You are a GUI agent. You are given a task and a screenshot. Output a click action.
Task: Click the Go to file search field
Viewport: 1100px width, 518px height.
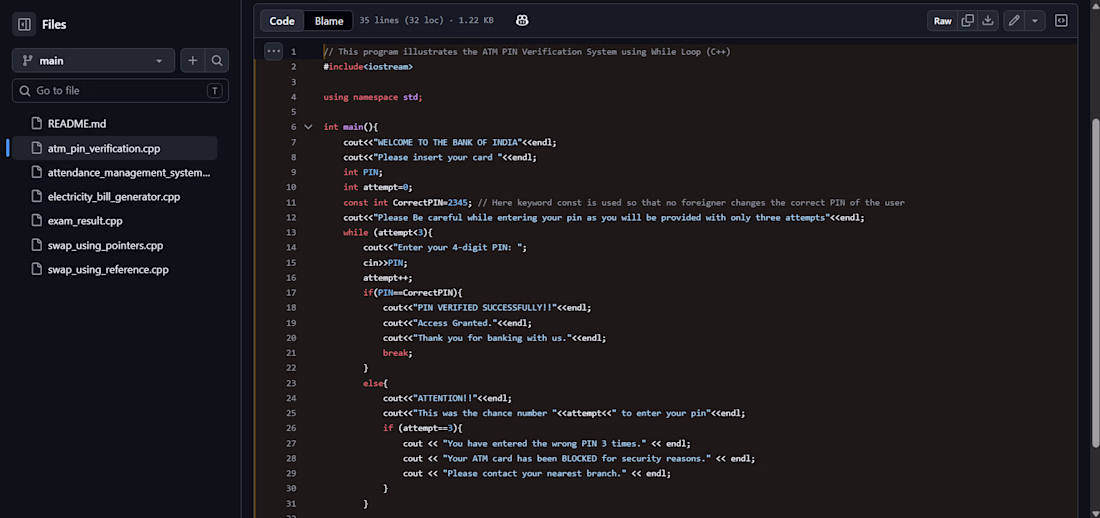(120, 91)
